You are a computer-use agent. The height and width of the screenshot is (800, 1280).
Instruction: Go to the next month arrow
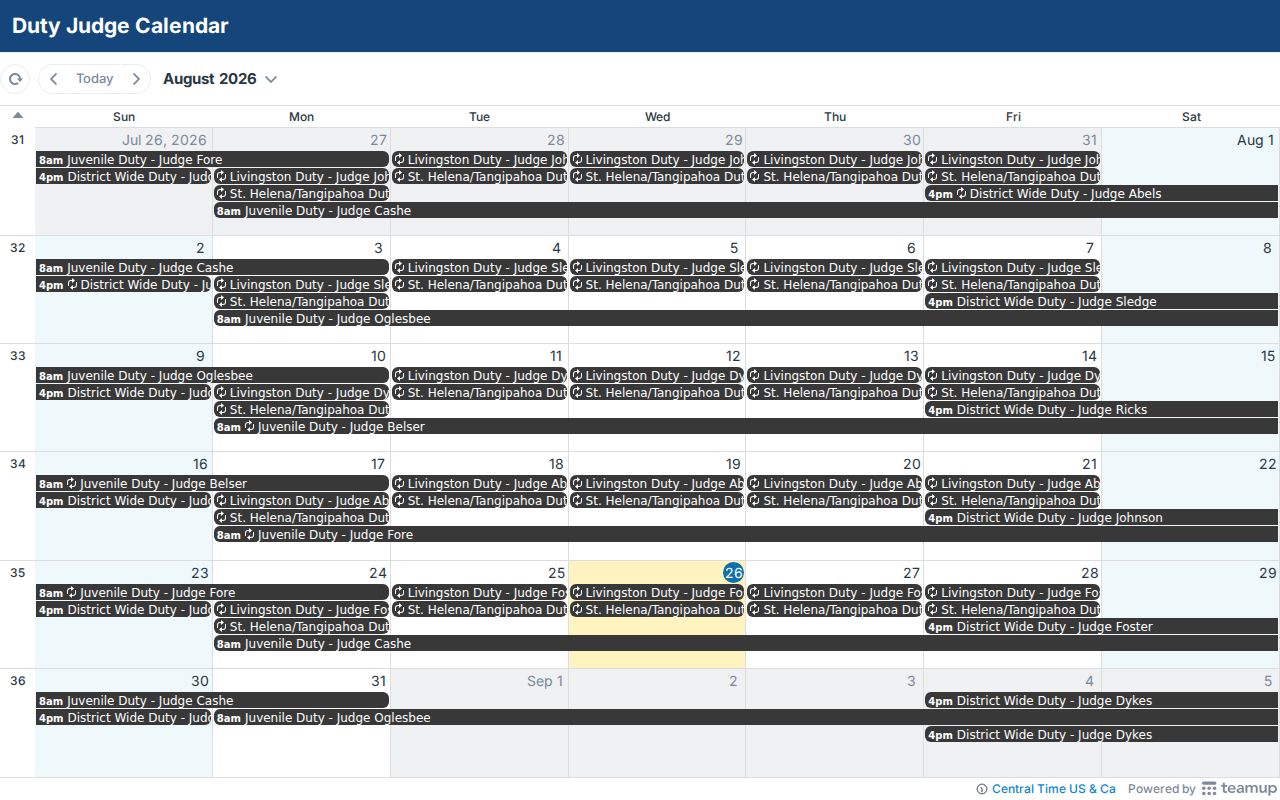pyautogui.click(x=136, y=79)
